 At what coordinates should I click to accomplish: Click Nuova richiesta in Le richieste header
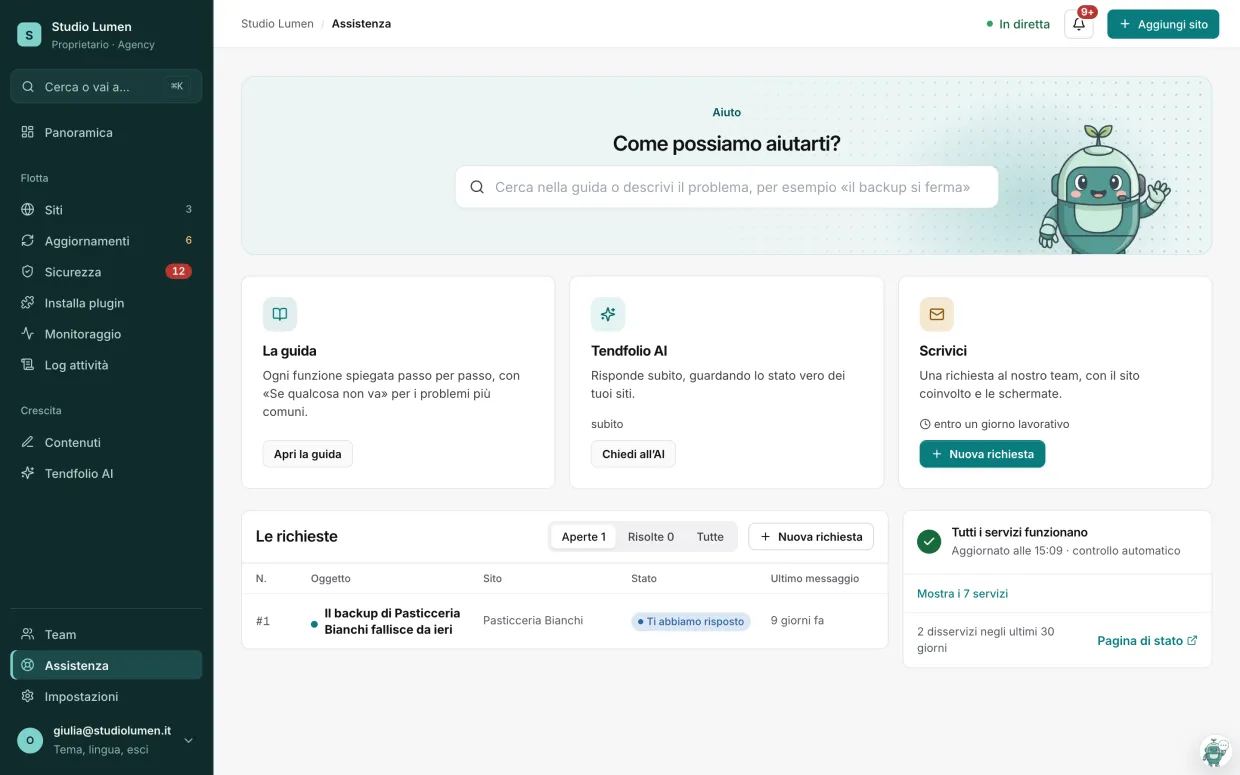coord(811,537)
